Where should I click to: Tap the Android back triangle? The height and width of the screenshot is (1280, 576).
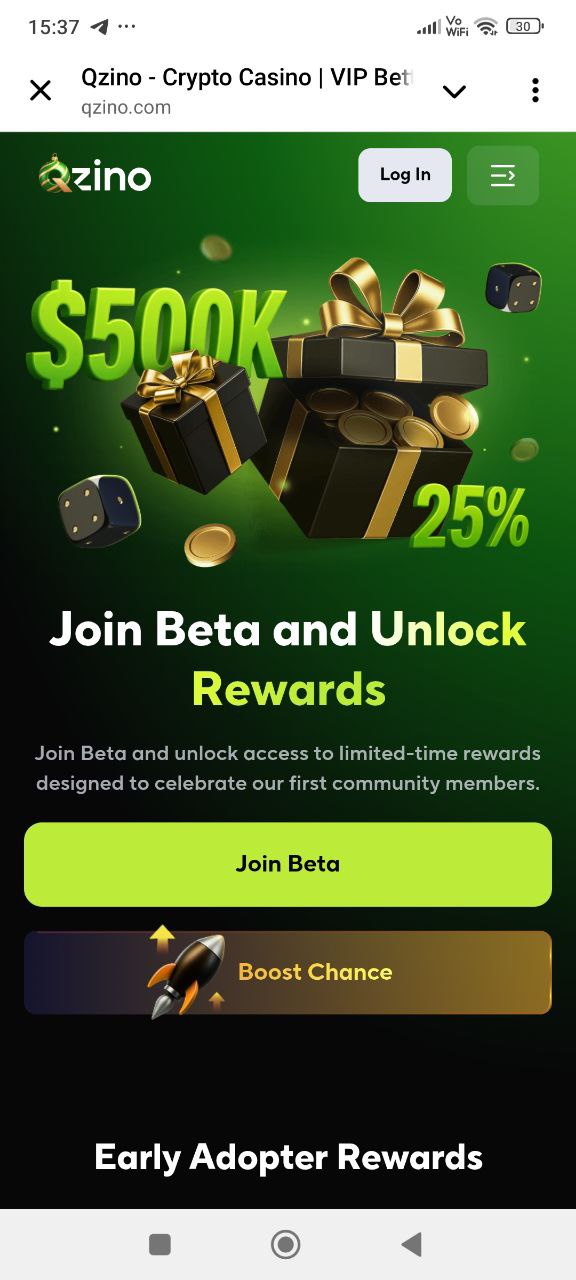411,1244
